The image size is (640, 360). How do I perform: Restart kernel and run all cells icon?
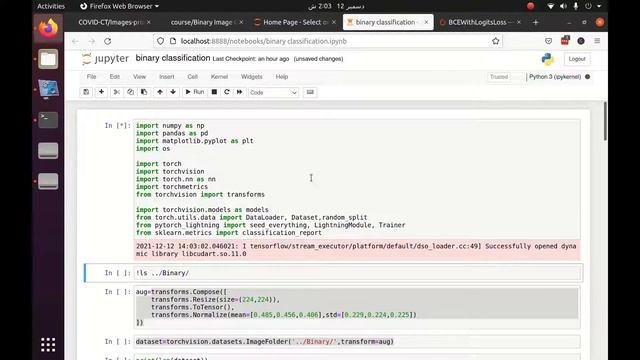tap(240, 92)
